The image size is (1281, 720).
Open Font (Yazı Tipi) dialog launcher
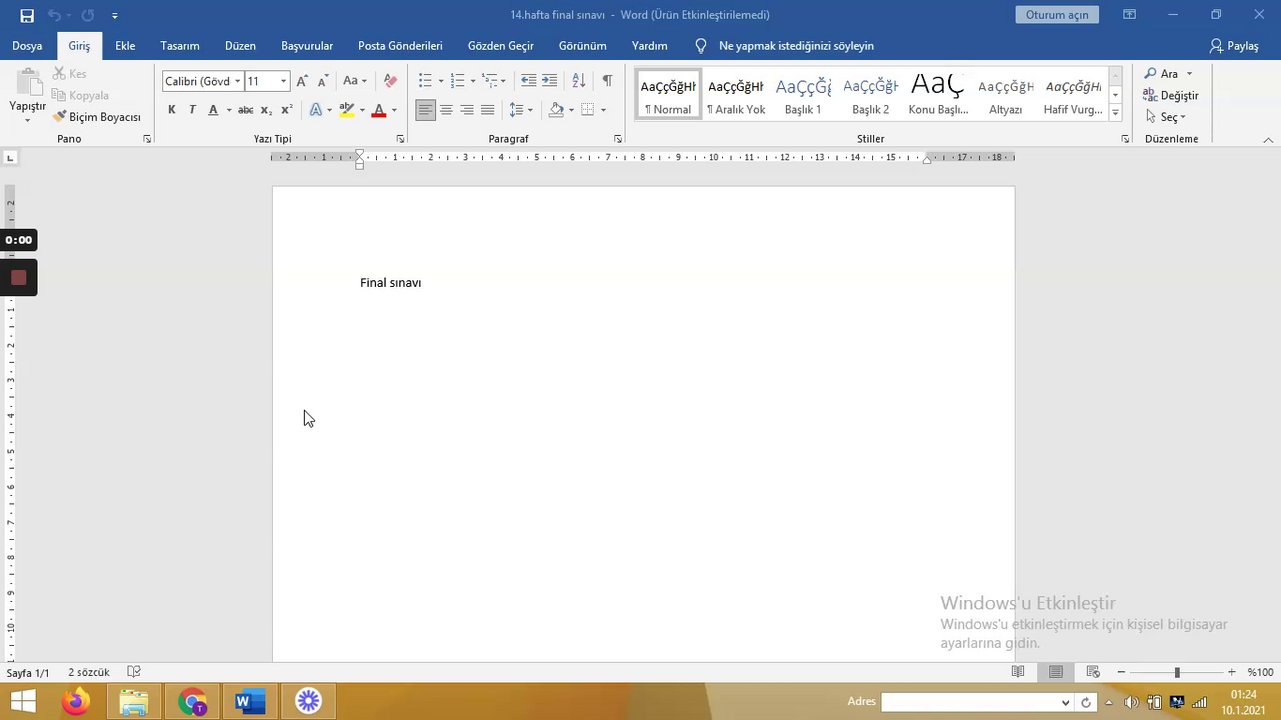pos(400,139)
